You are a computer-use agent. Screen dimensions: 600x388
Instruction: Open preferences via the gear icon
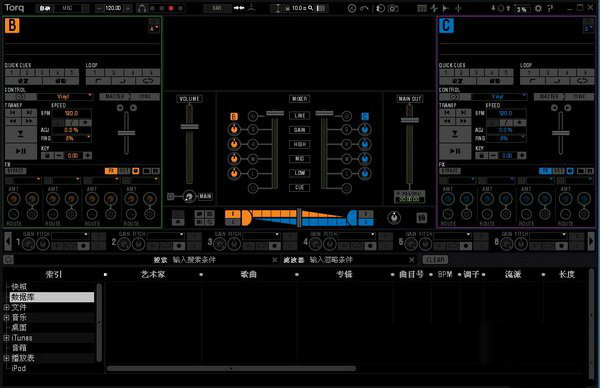pos(538,8)
